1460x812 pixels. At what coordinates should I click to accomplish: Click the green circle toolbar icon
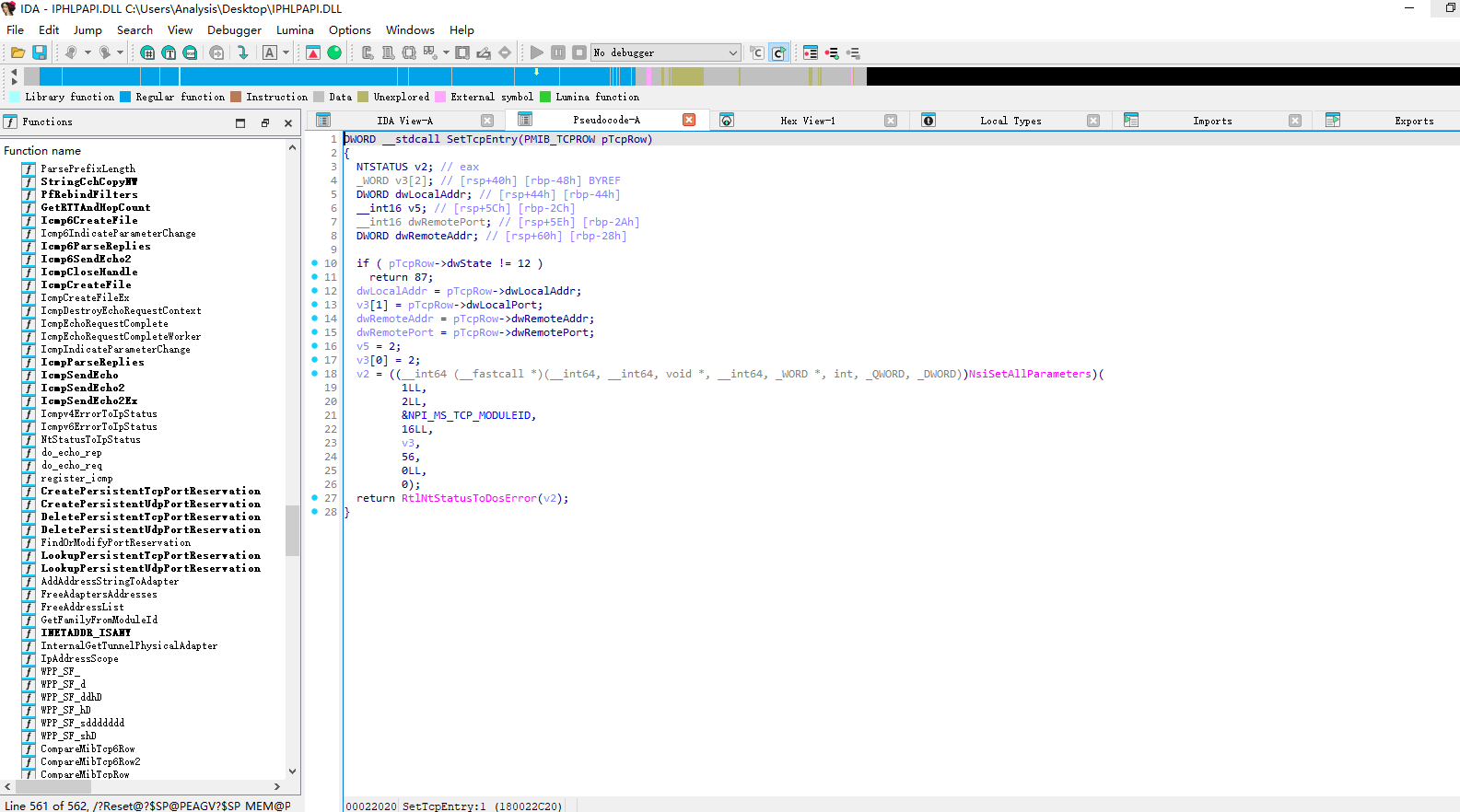click(334, 52)
